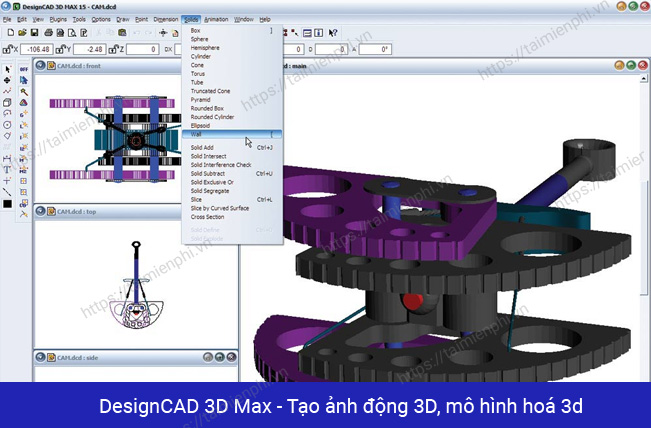Open the Window menu
This screenshot has height=428, width=651.
tap(243, 20)
